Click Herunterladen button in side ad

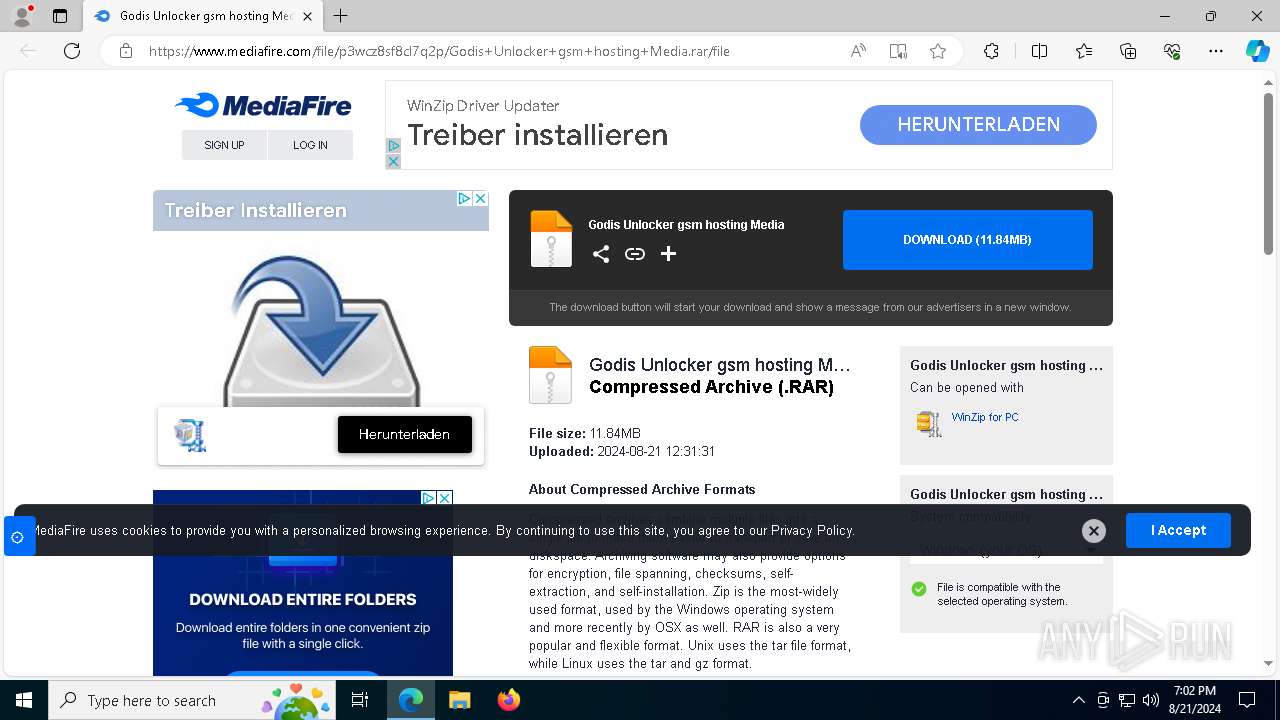tap(404, 435)
